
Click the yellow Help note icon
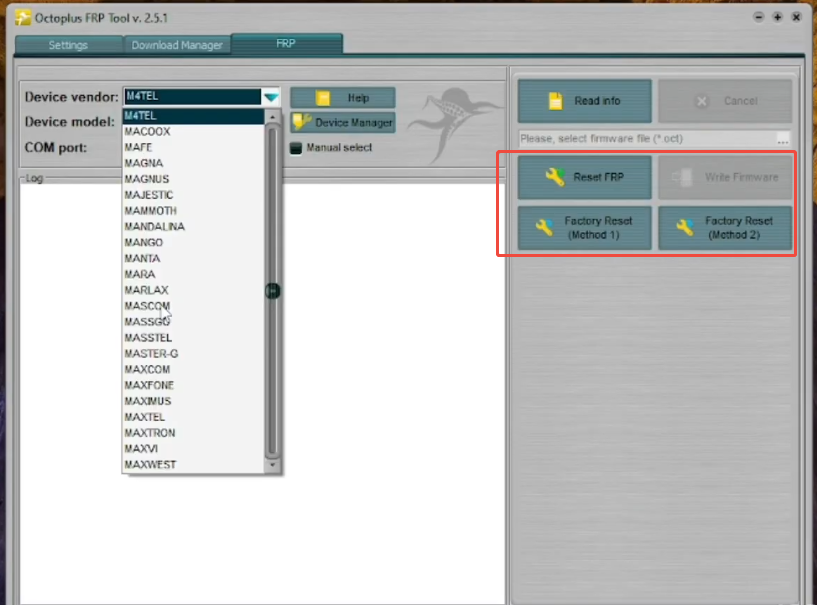click(x=323, y=98)
